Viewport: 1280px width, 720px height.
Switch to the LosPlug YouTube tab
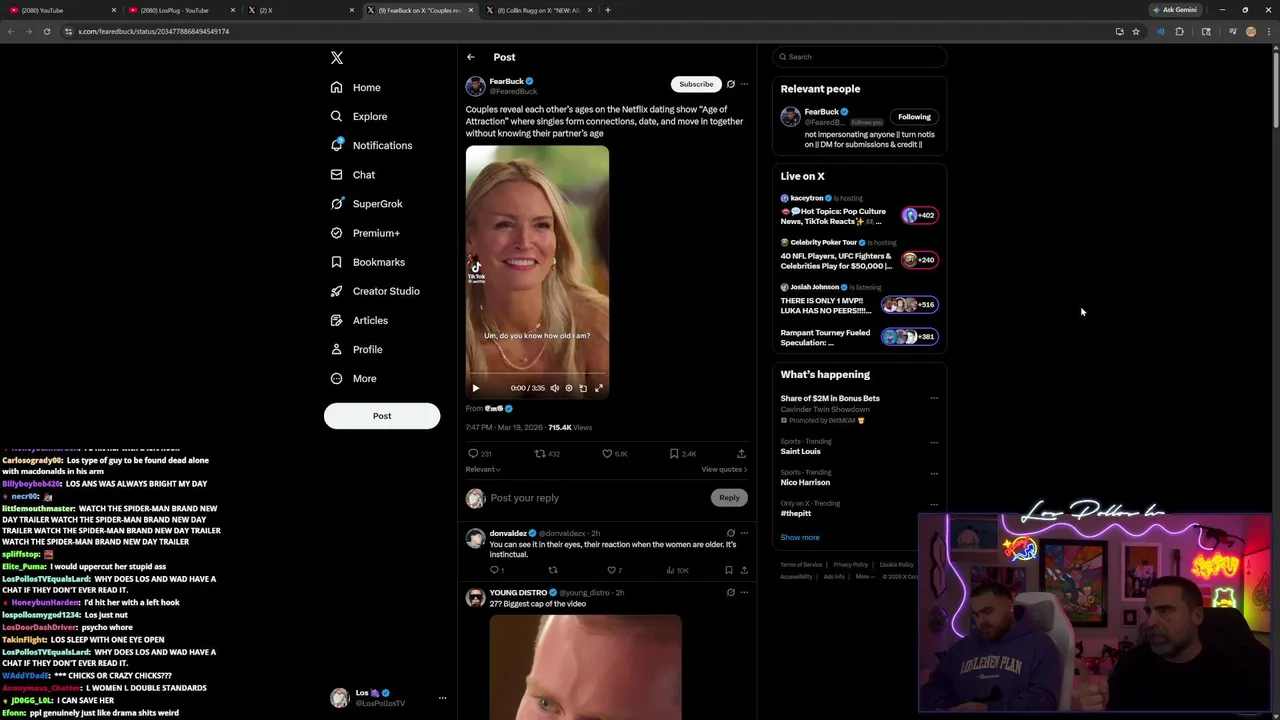pos(181,10)
